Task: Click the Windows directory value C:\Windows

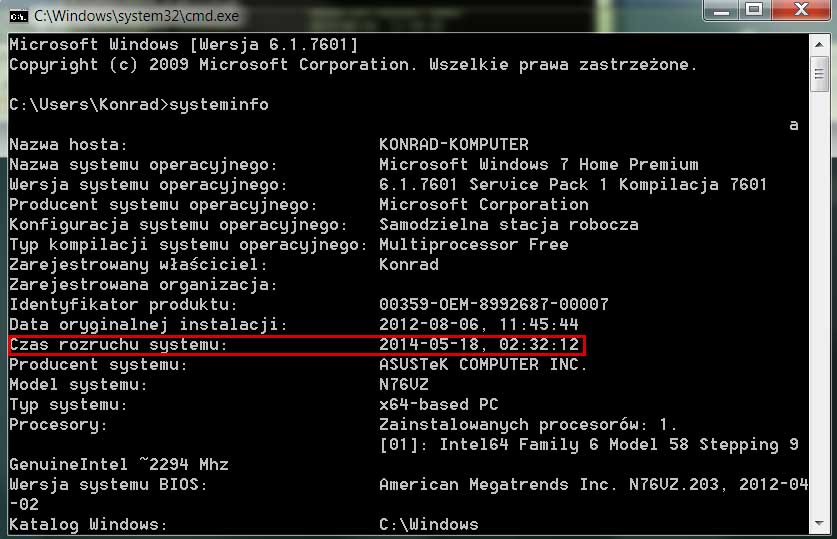Action: [x=429, y=525]
